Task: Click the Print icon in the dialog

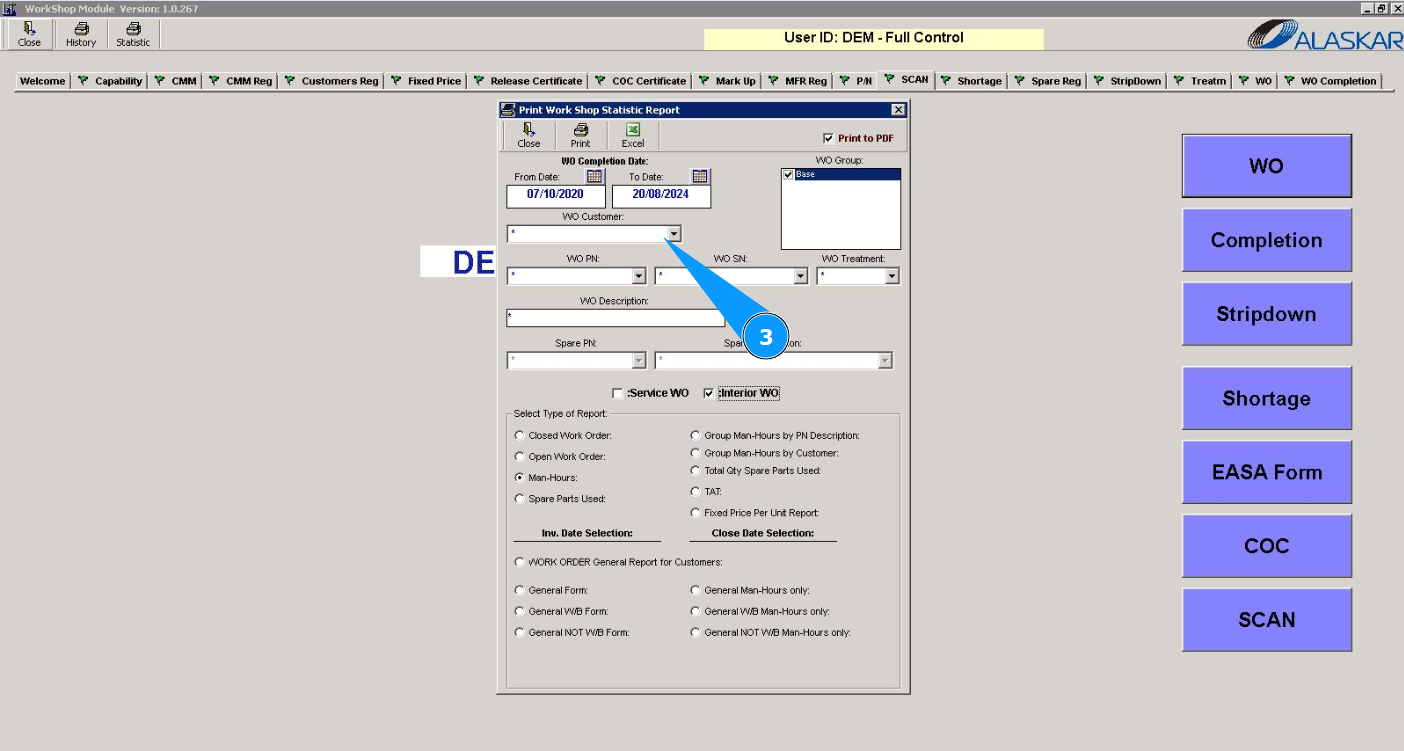Action: pos(580,135)
